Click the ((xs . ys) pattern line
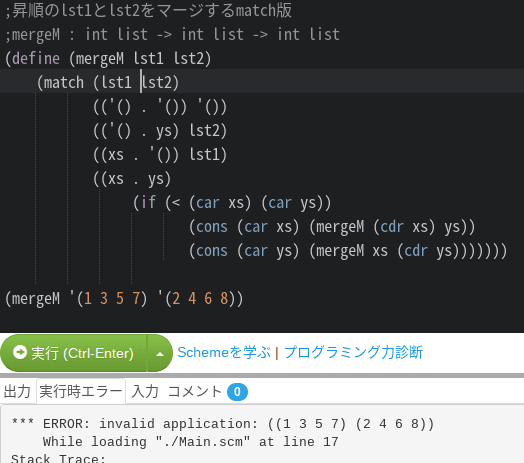Image resolution: width=524 pixels, height=463 pixels. click(x=132, y=179)
